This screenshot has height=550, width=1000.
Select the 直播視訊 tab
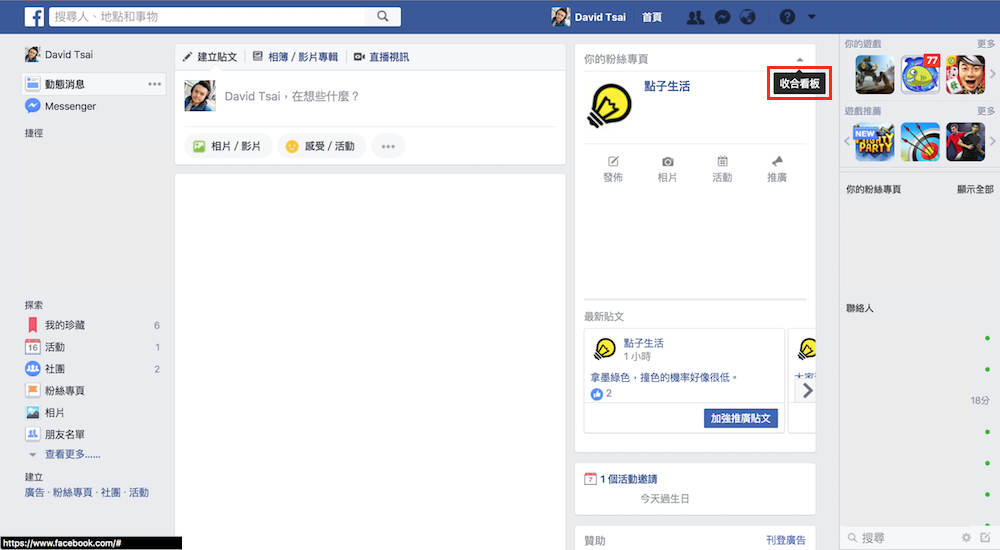[381, 57]
